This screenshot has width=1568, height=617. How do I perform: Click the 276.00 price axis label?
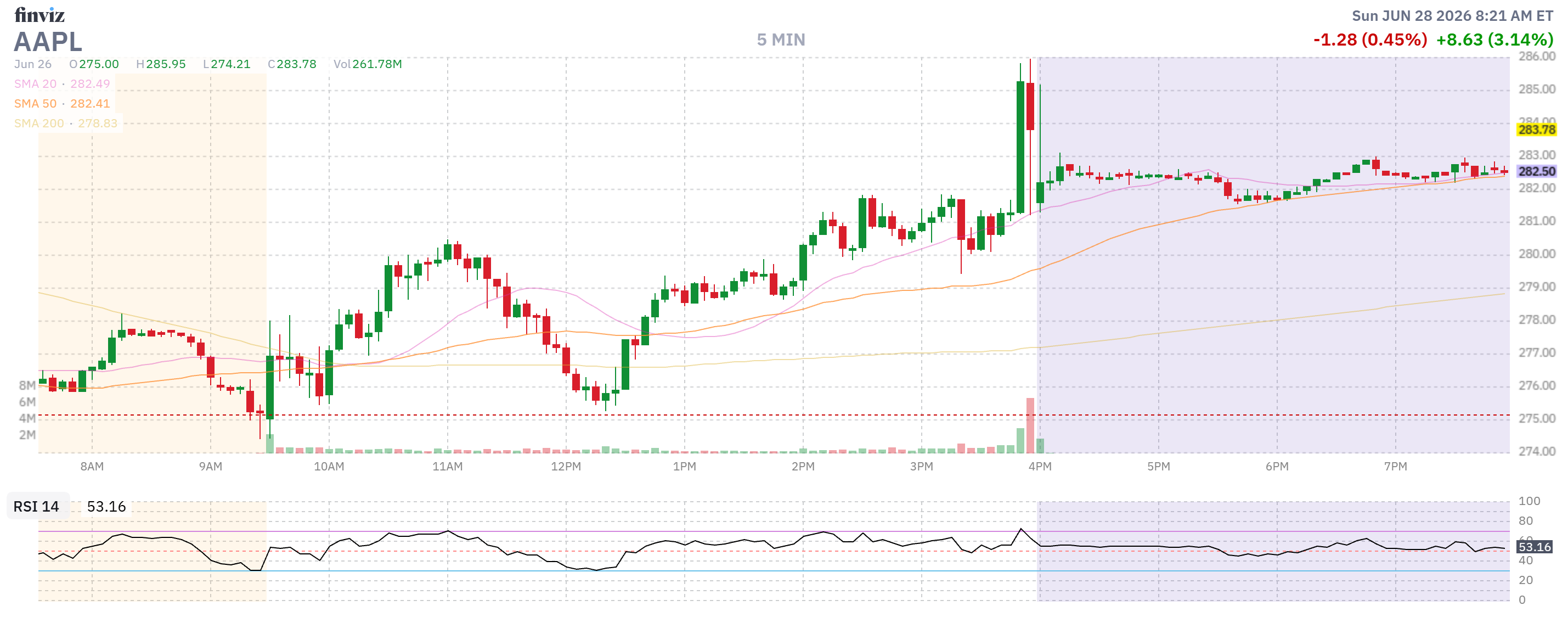pyautogui.click(x=1537, y=385)
